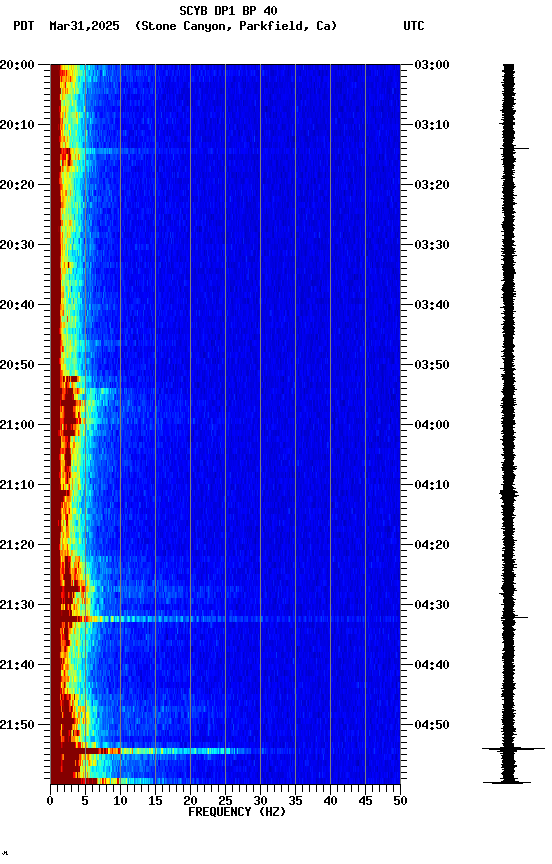
Task: Click the 40 Hz frequency axis label
Action: tap(330, 801)
